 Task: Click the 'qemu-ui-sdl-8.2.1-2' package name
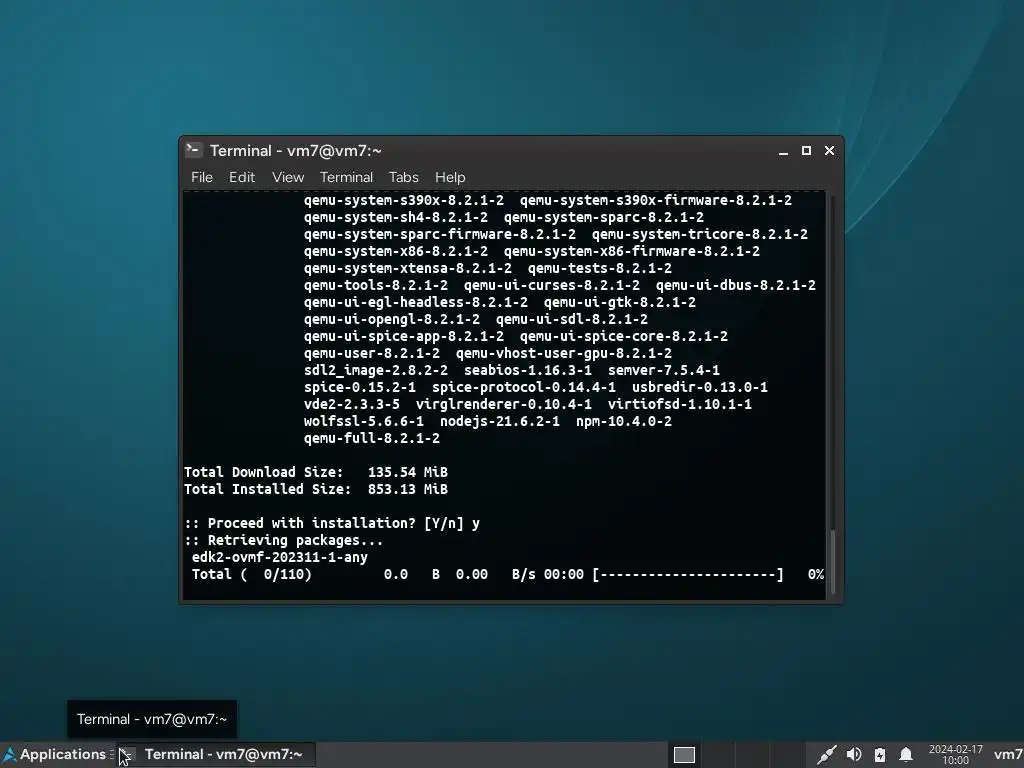[571, 319]
